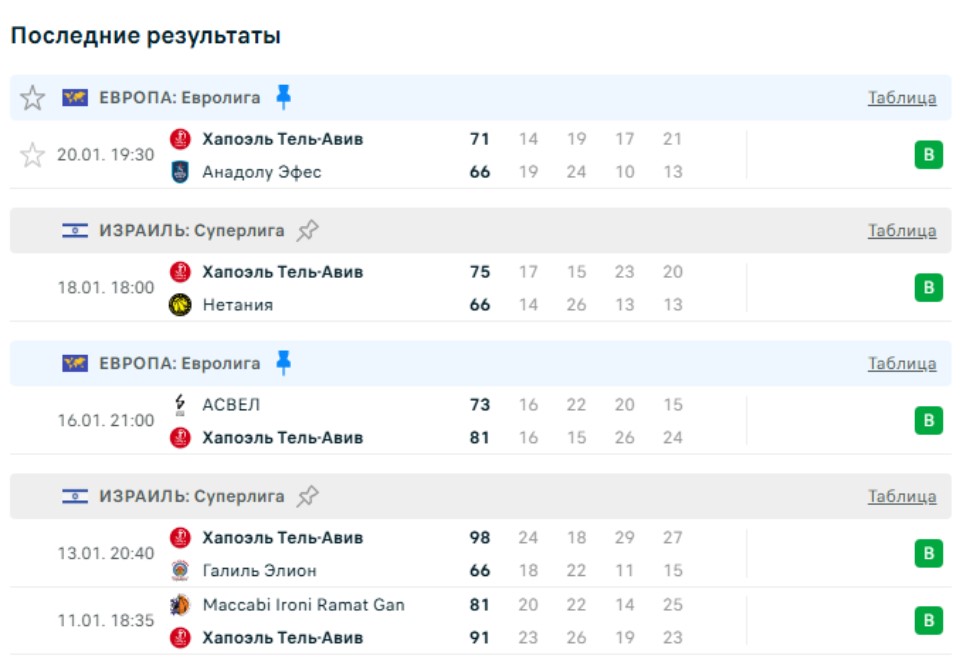Open Table link for first Euroleague section
Screen dimensions: 963x672
901,98
